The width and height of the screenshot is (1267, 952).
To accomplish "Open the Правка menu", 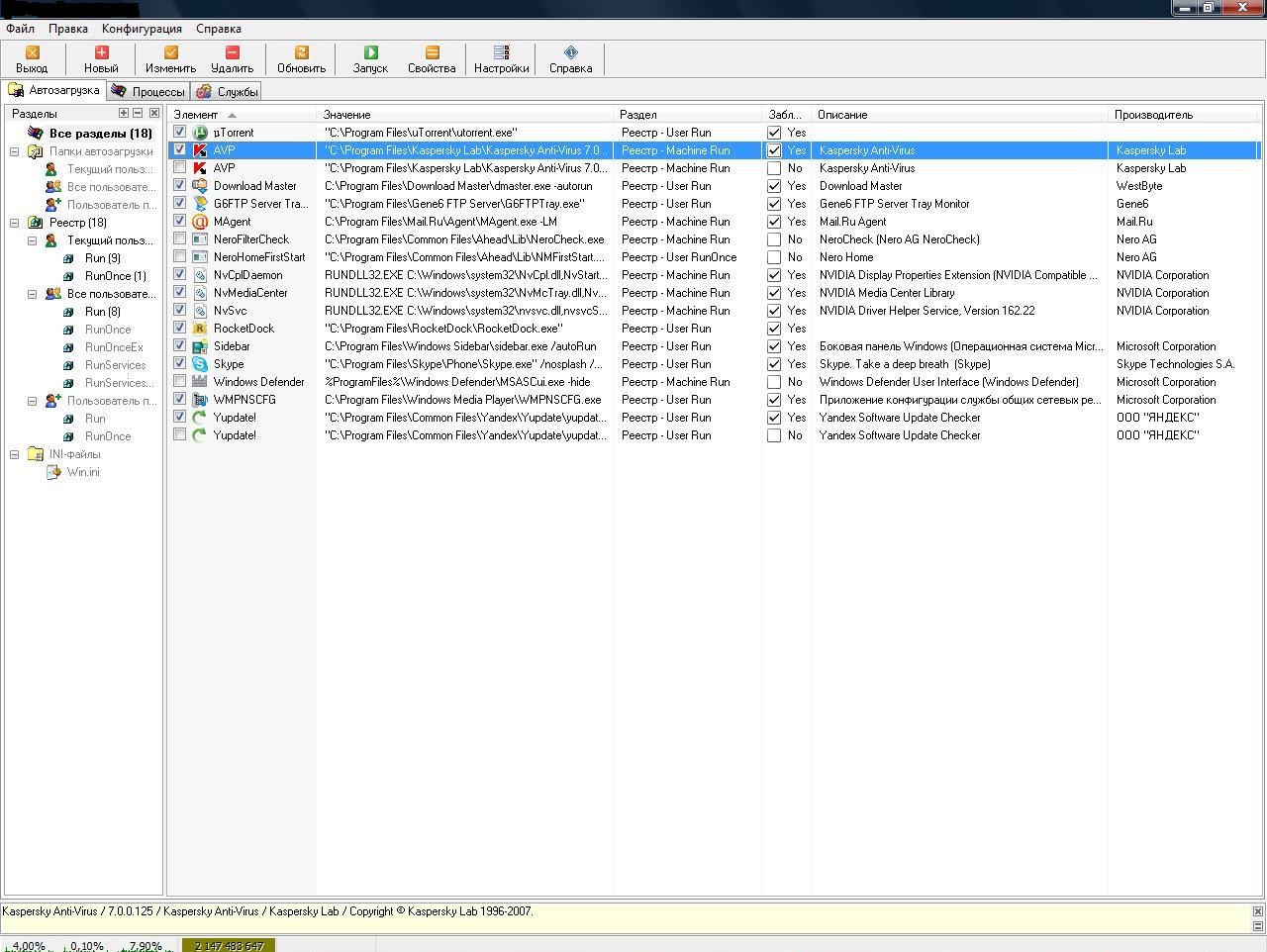I will (68, 29).
